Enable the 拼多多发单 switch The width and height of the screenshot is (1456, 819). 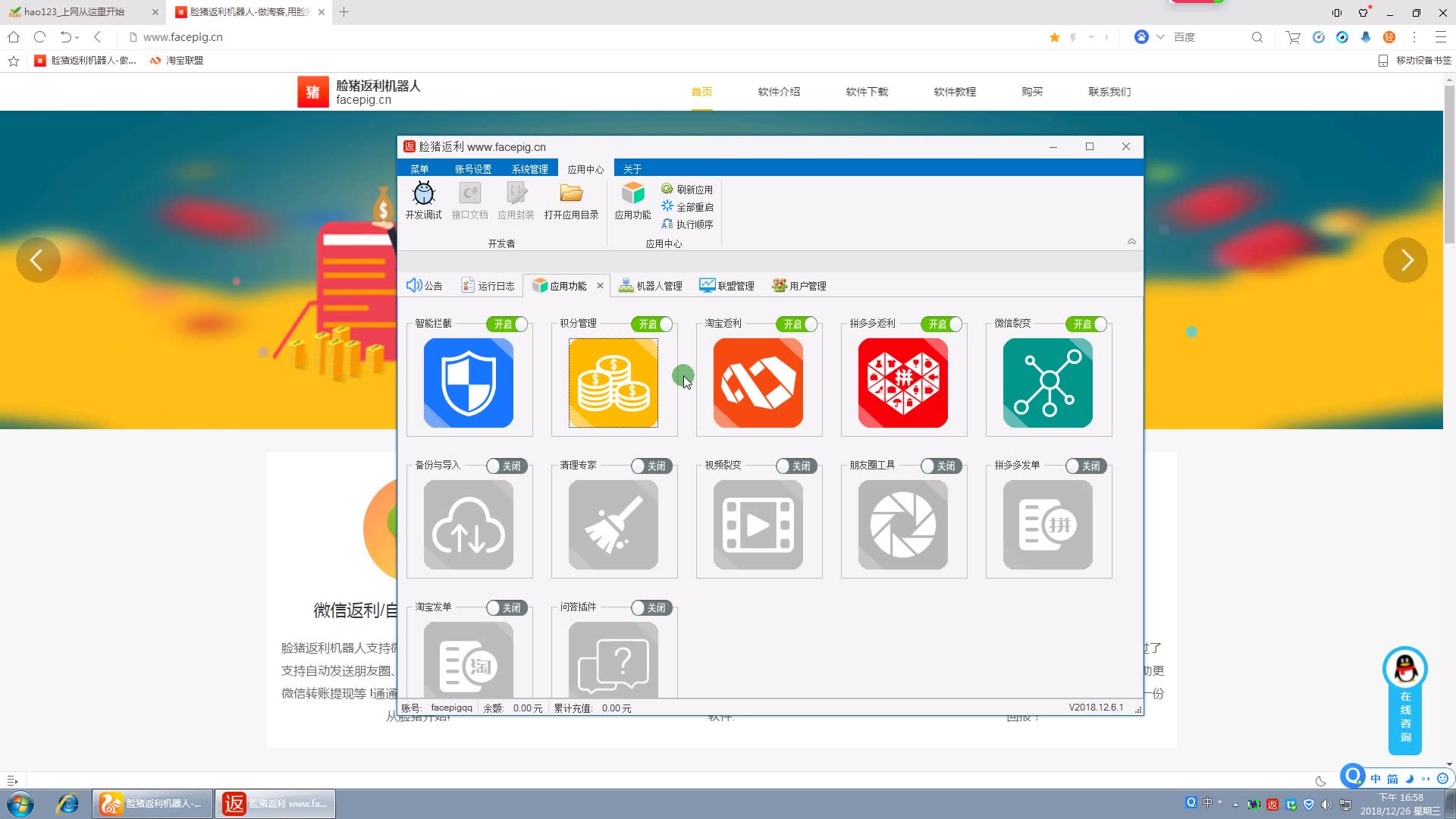point(1087,466)
